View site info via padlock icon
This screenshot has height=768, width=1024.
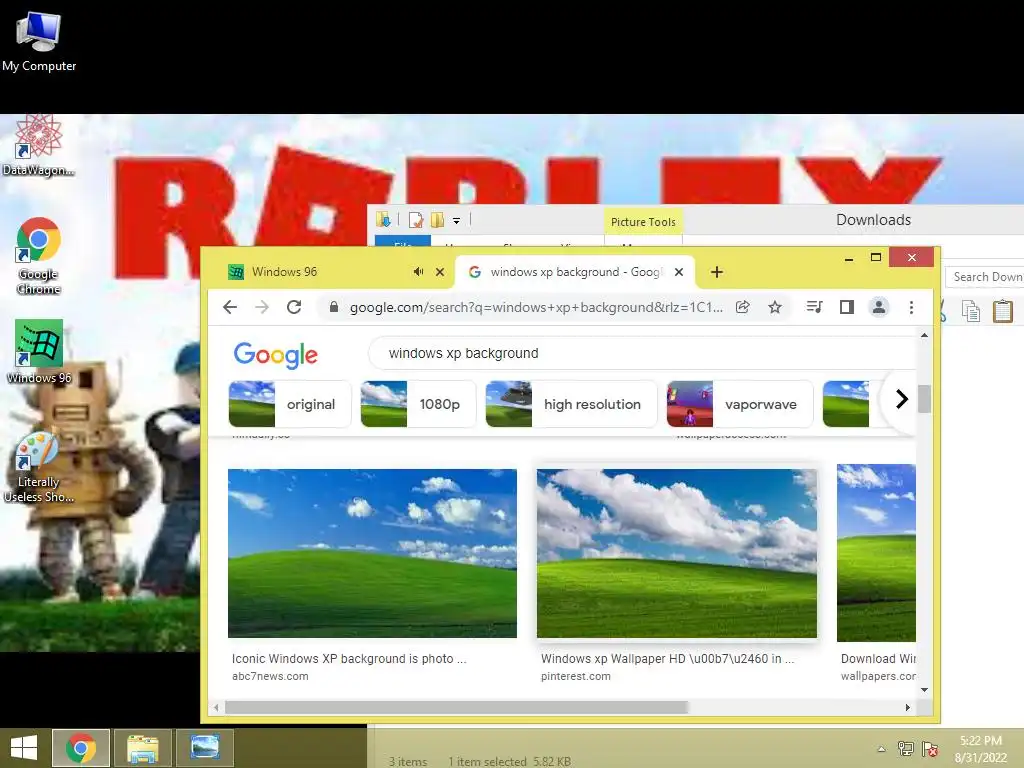pos(334,307)
